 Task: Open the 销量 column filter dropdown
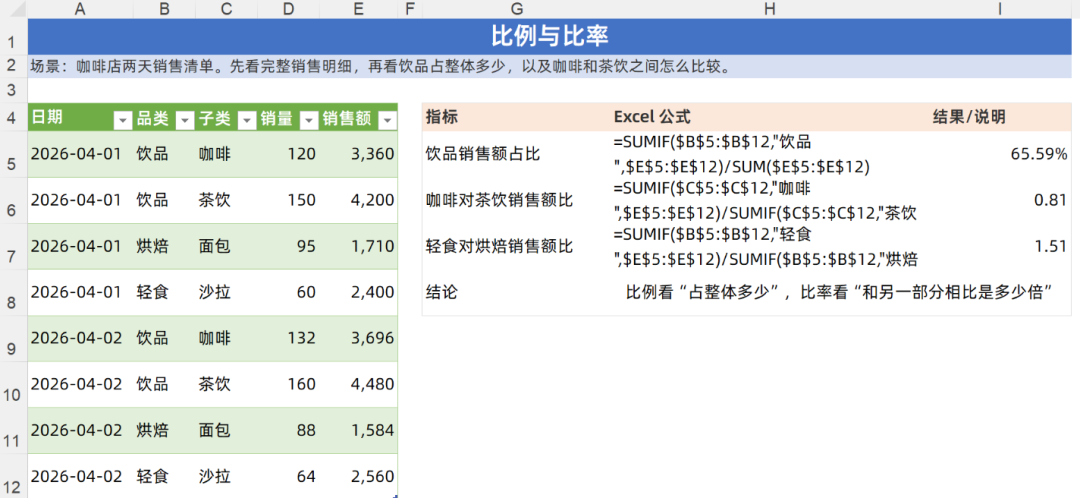tap(310, 121)
